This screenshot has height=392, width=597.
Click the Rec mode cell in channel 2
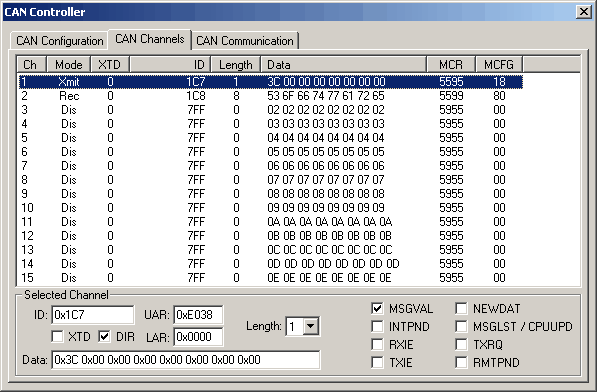pyautogui.click(x=69, y=96)
